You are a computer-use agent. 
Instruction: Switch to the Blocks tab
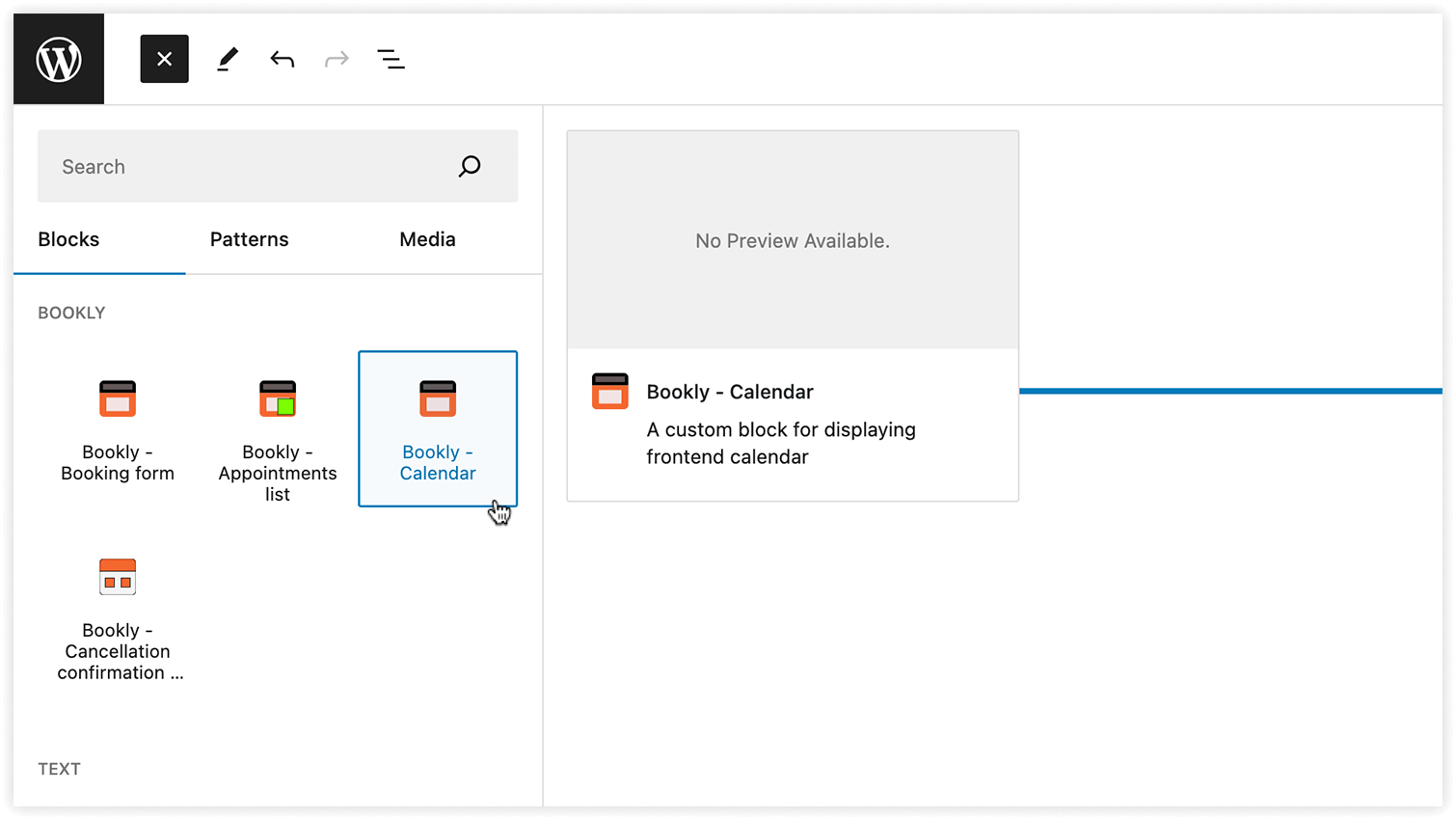pyautogui.click(x=68, y=239)
